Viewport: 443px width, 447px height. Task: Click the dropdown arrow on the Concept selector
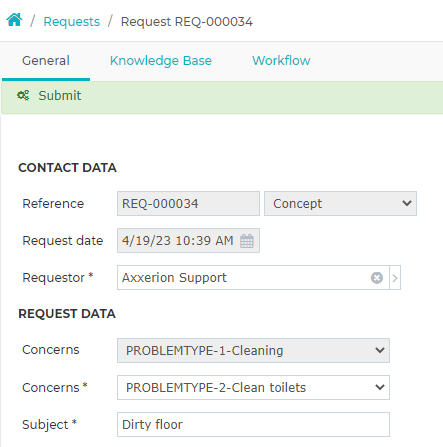point(407,203)
